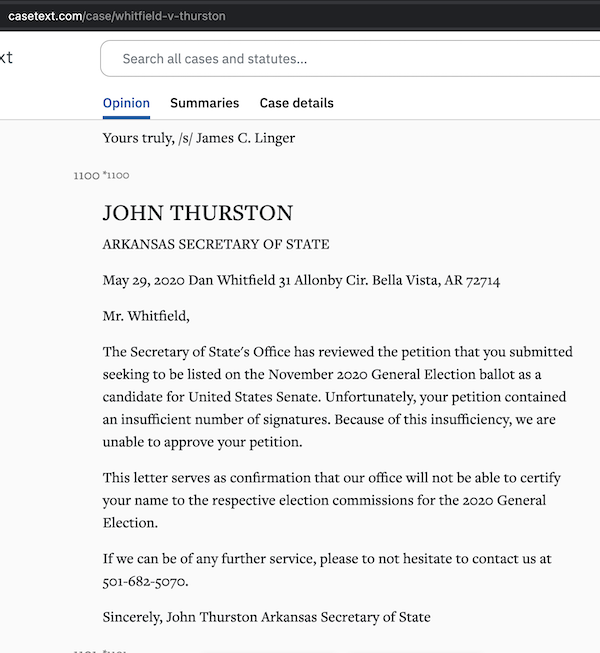Click the page marker *1100
The width and height of the screenshot is (600, 653).
click(116, 175)
